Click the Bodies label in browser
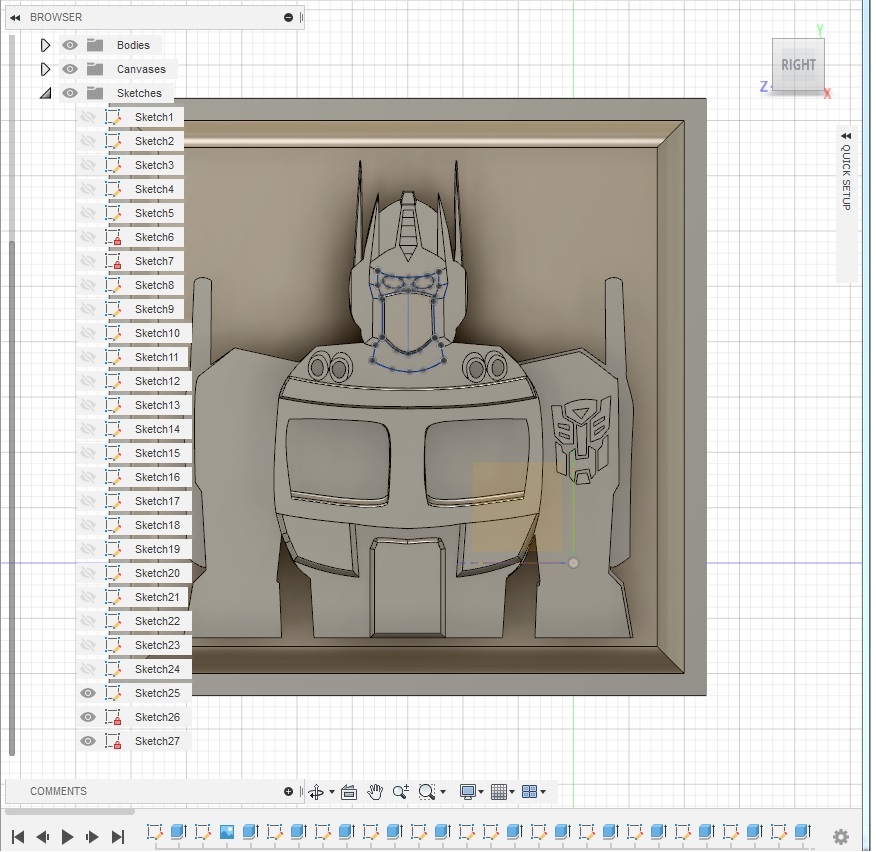Viewport: 876px width, 852px height. pos(133,45)
